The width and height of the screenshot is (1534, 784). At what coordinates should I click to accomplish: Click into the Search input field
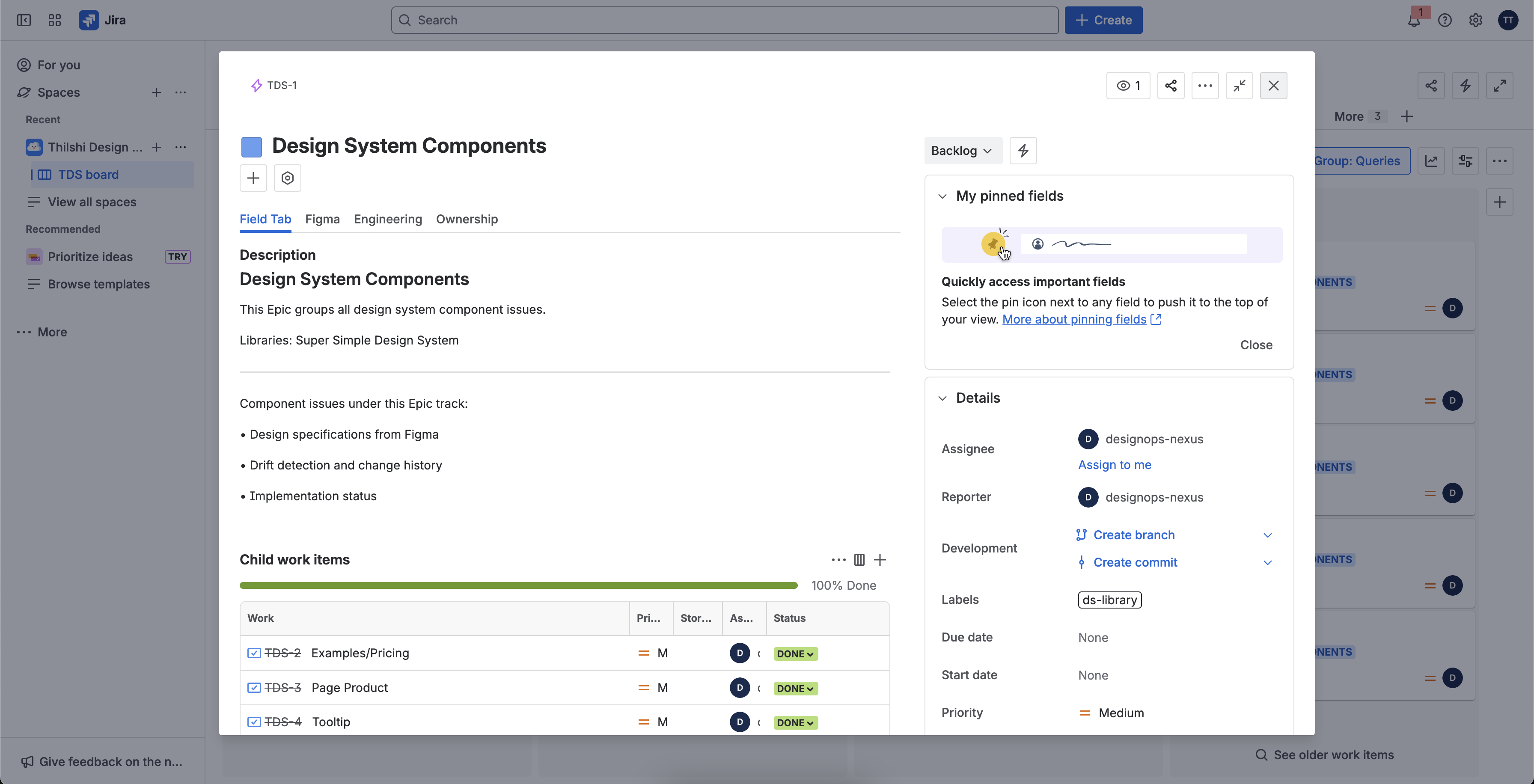coord(724,20)
